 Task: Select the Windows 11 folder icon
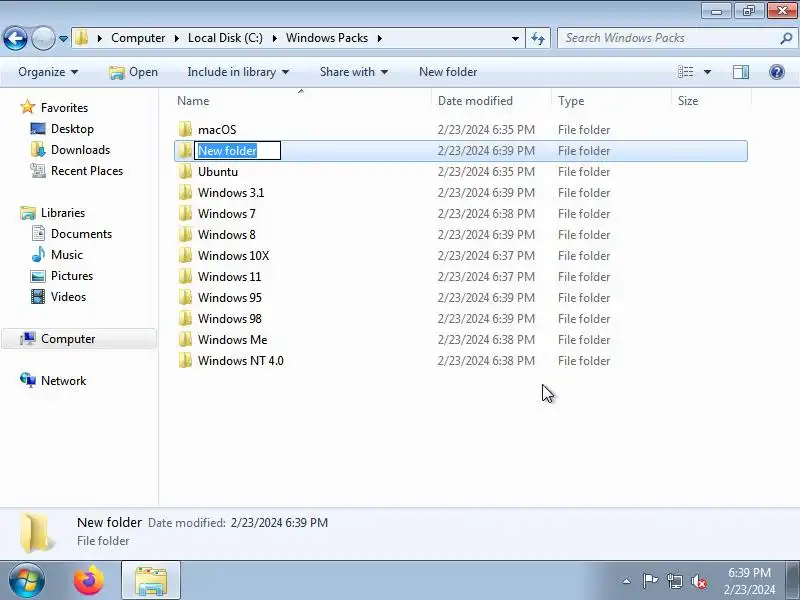(x=185, y=276)
